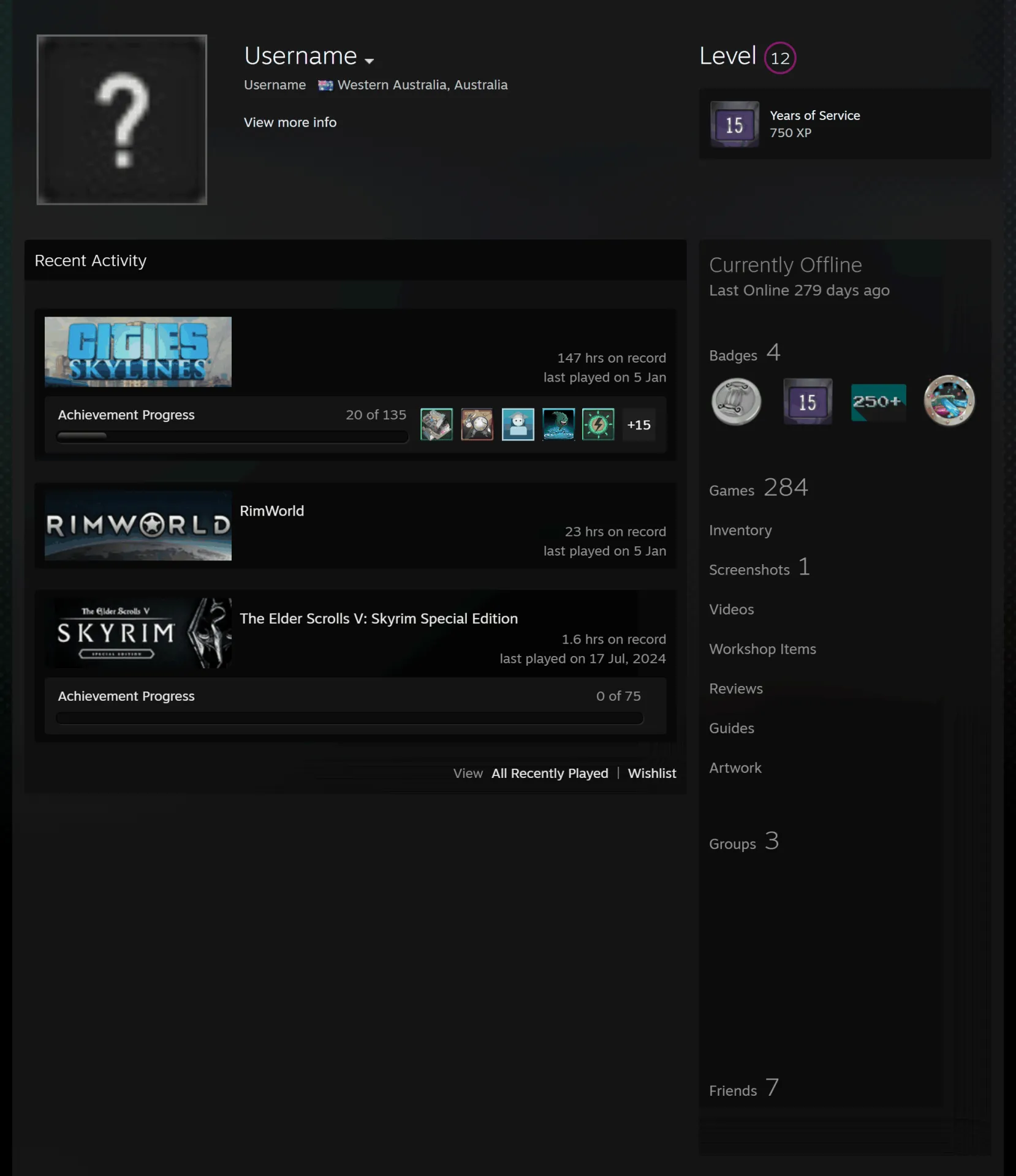Screen dimensions: 1016x1176
Task: Click the Western Australia flag icon
Action: (x=325, y=85)
